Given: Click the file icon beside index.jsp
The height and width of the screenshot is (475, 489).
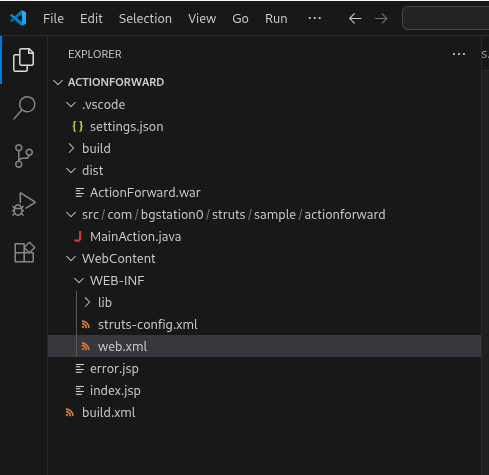Looking at the screenshot, I should [80, 391].
